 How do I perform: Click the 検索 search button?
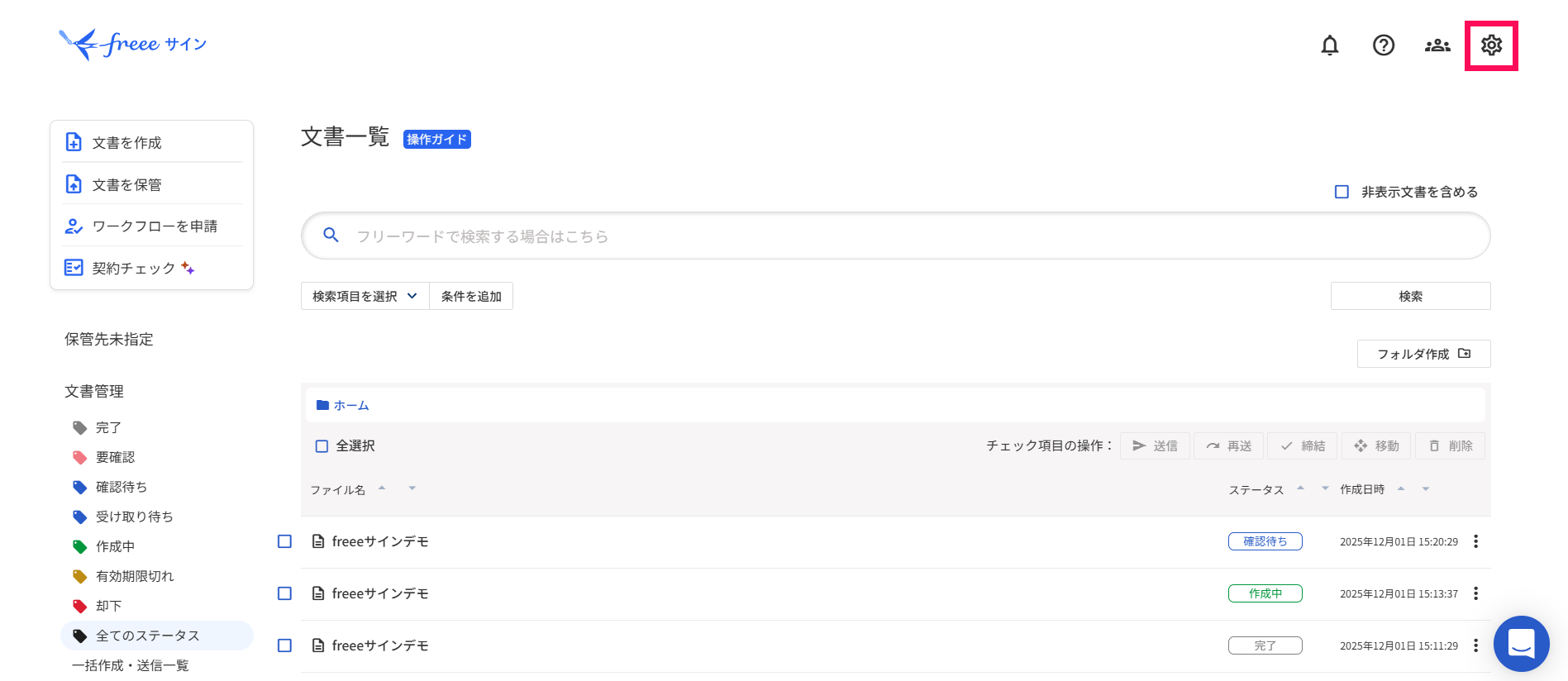click(1409, 296)
